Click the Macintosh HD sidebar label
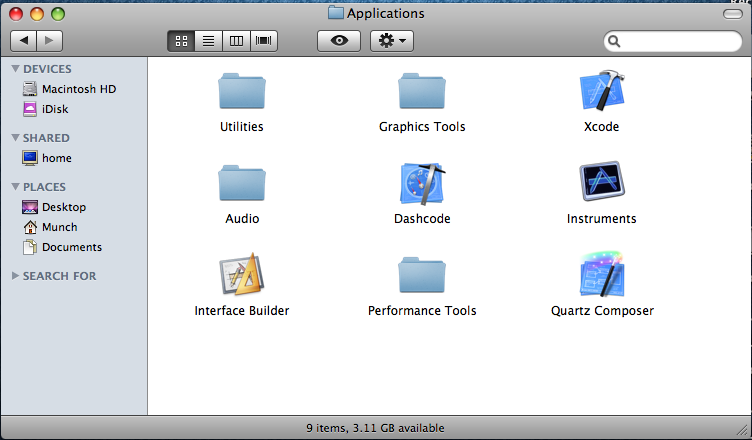The width and height of the screenshot is (752, 440). point(79,89)
